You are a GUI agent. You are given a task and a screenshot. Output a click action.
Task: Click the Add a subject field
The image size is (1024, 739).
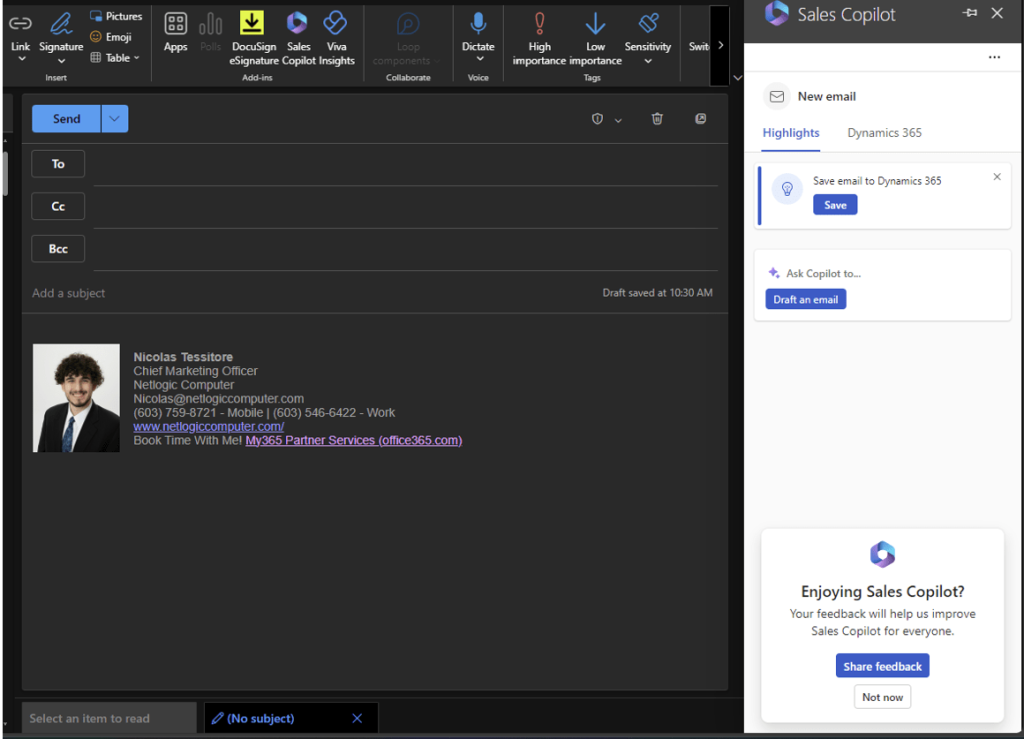click(x=300, y=293)
